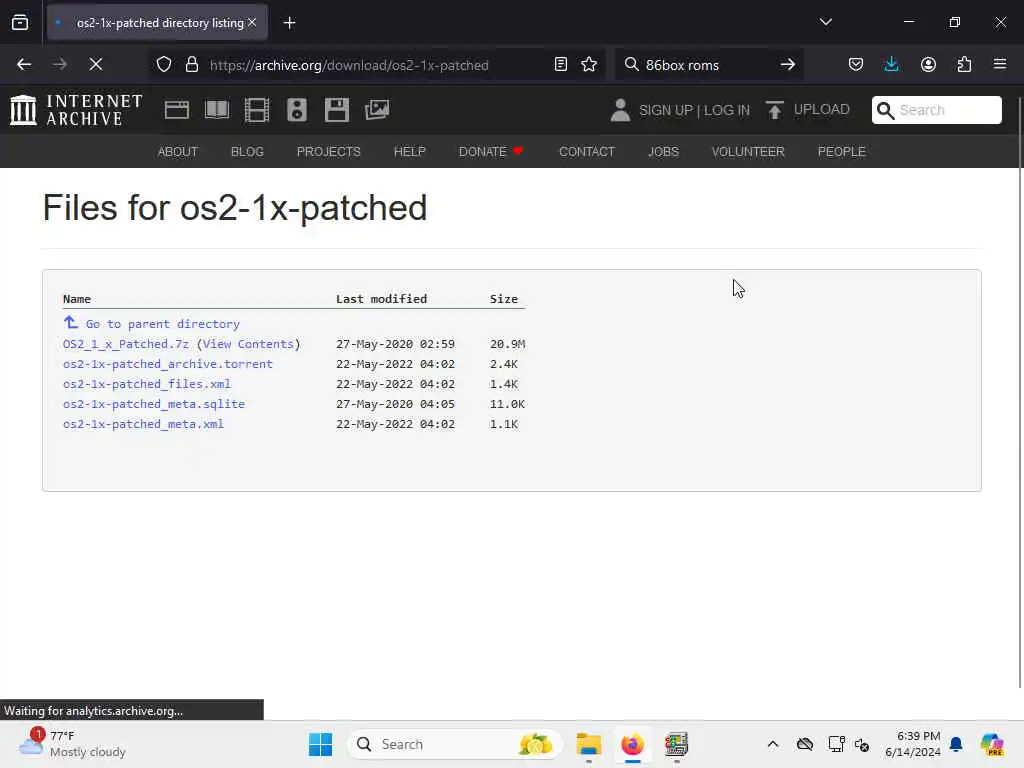1024x768 pixels.
Task: Open File Explorer from taskbar
Action: pos(588,744)
